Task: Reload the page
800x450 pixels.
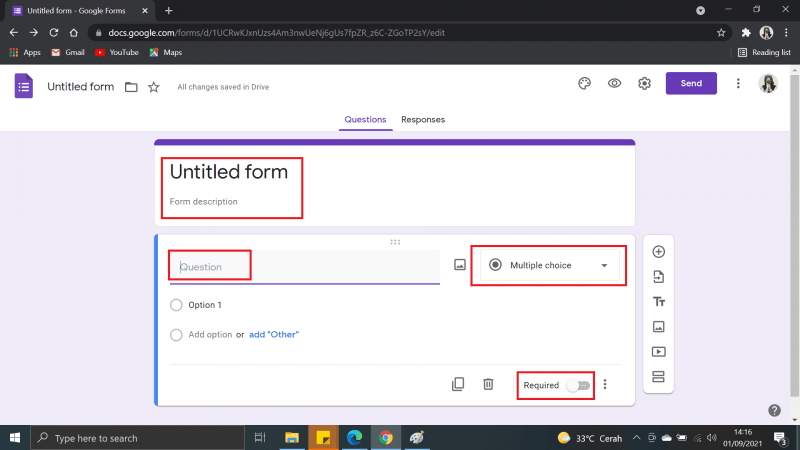Action: point(54,33)
